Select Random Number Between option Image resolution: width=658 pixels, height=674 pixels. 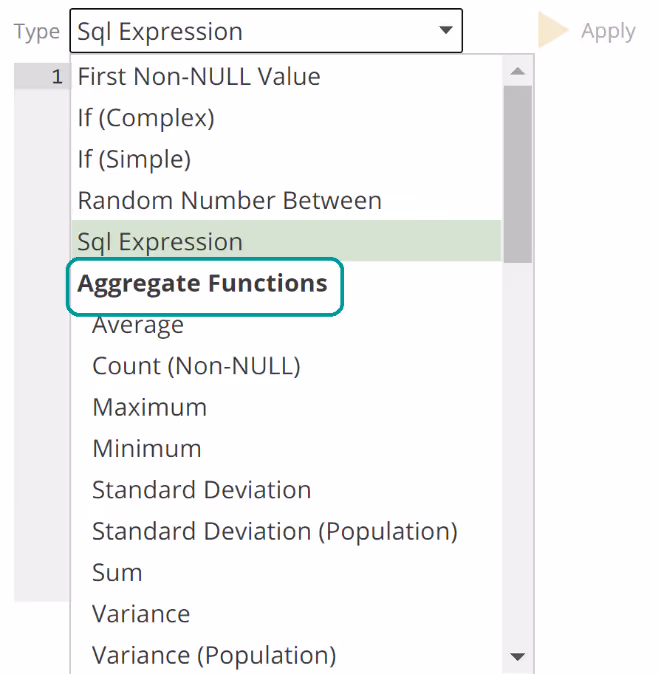(x=229, y=200)
